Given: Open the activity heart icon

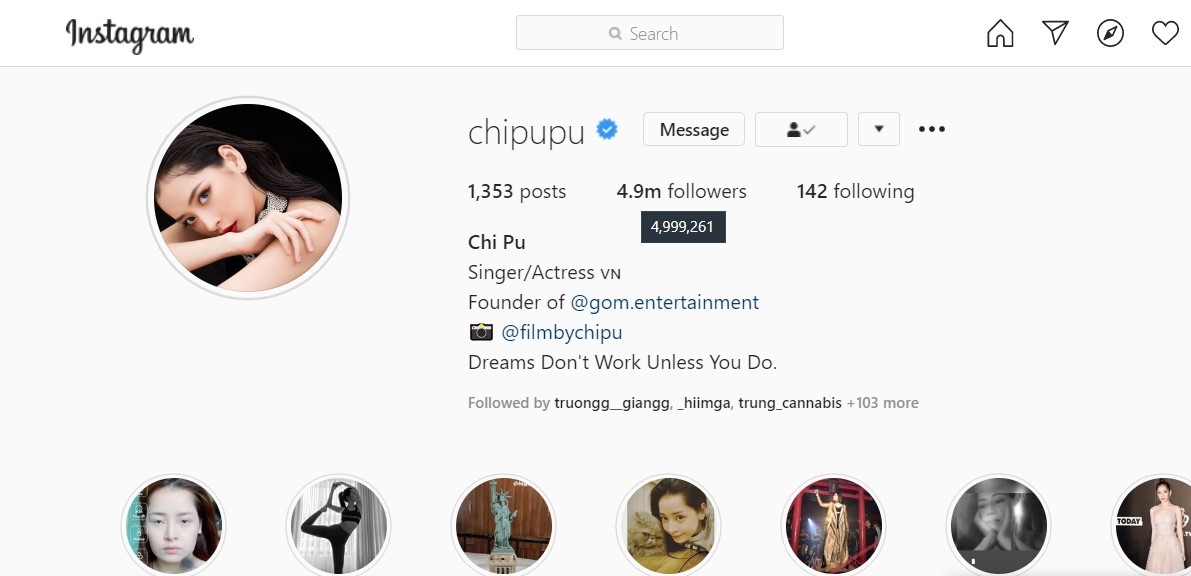Looking at the screenshot, I should [1165, 33].
